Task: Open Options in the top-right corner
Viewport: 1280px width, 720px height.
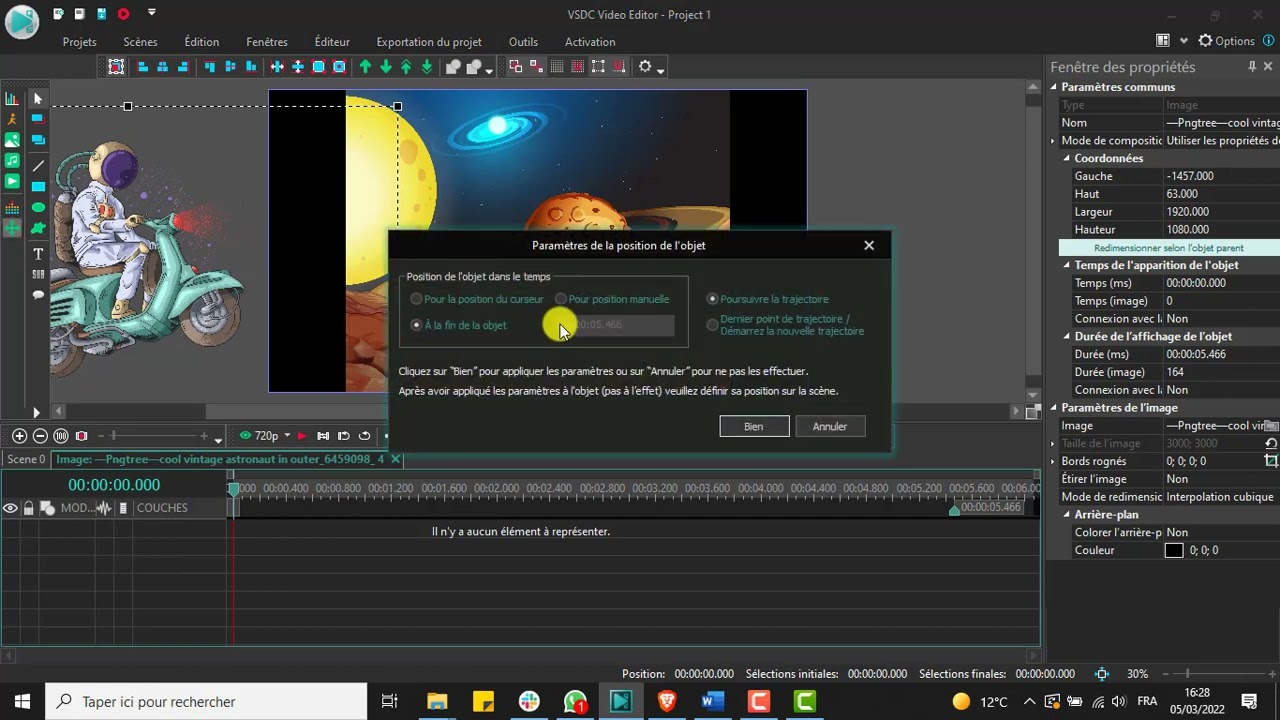Action: [1227, 41]
